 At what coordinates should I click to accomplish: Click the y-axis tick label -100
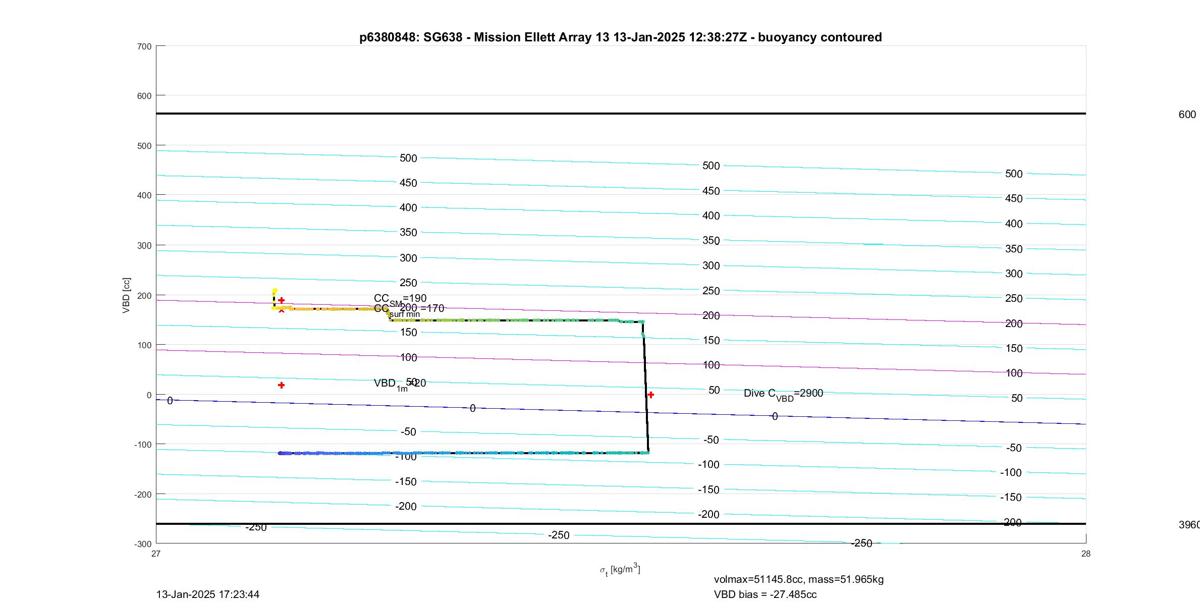click(142, 445)
